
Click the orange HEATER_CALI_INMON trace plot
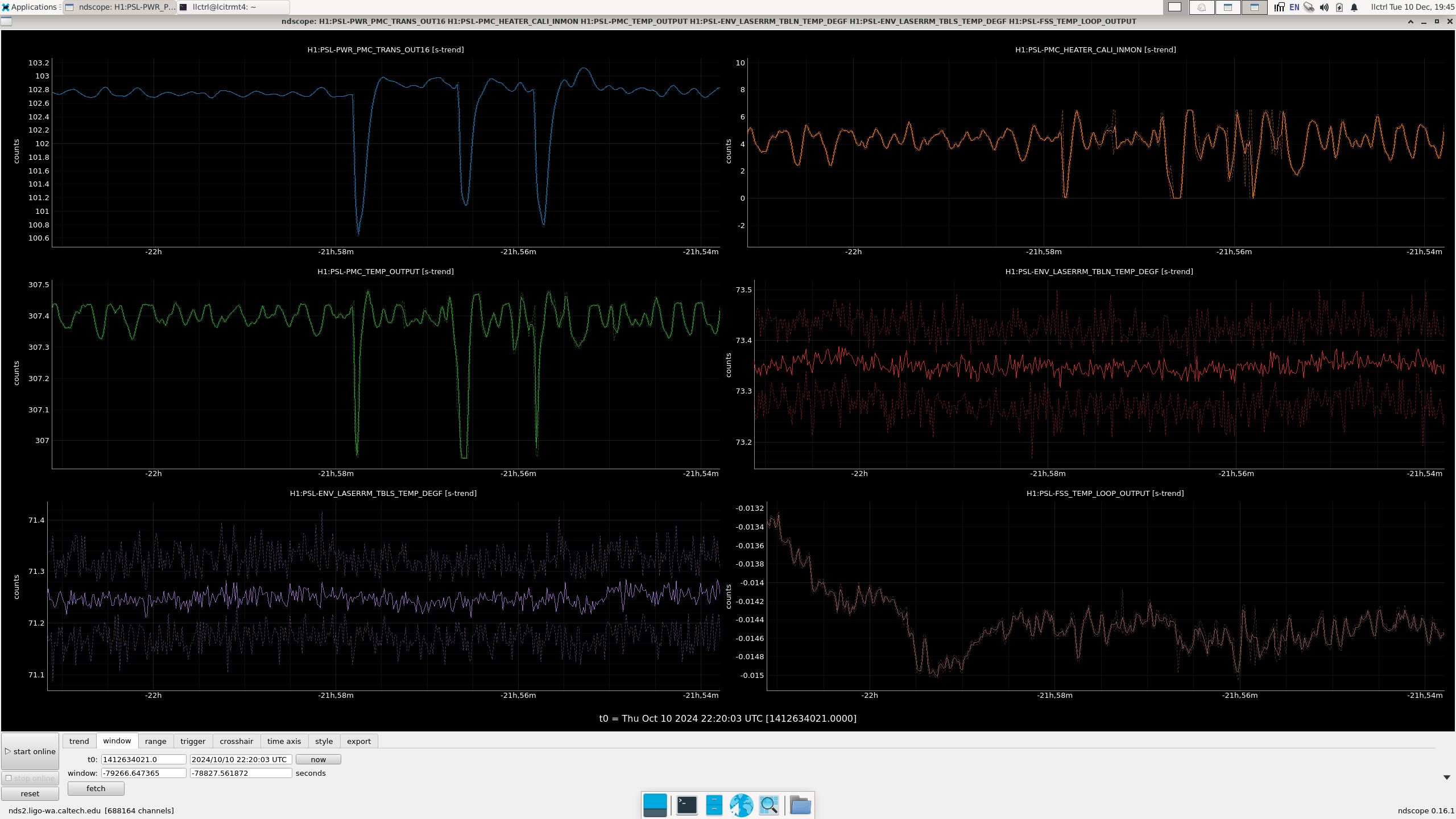tap(1095, 152)
